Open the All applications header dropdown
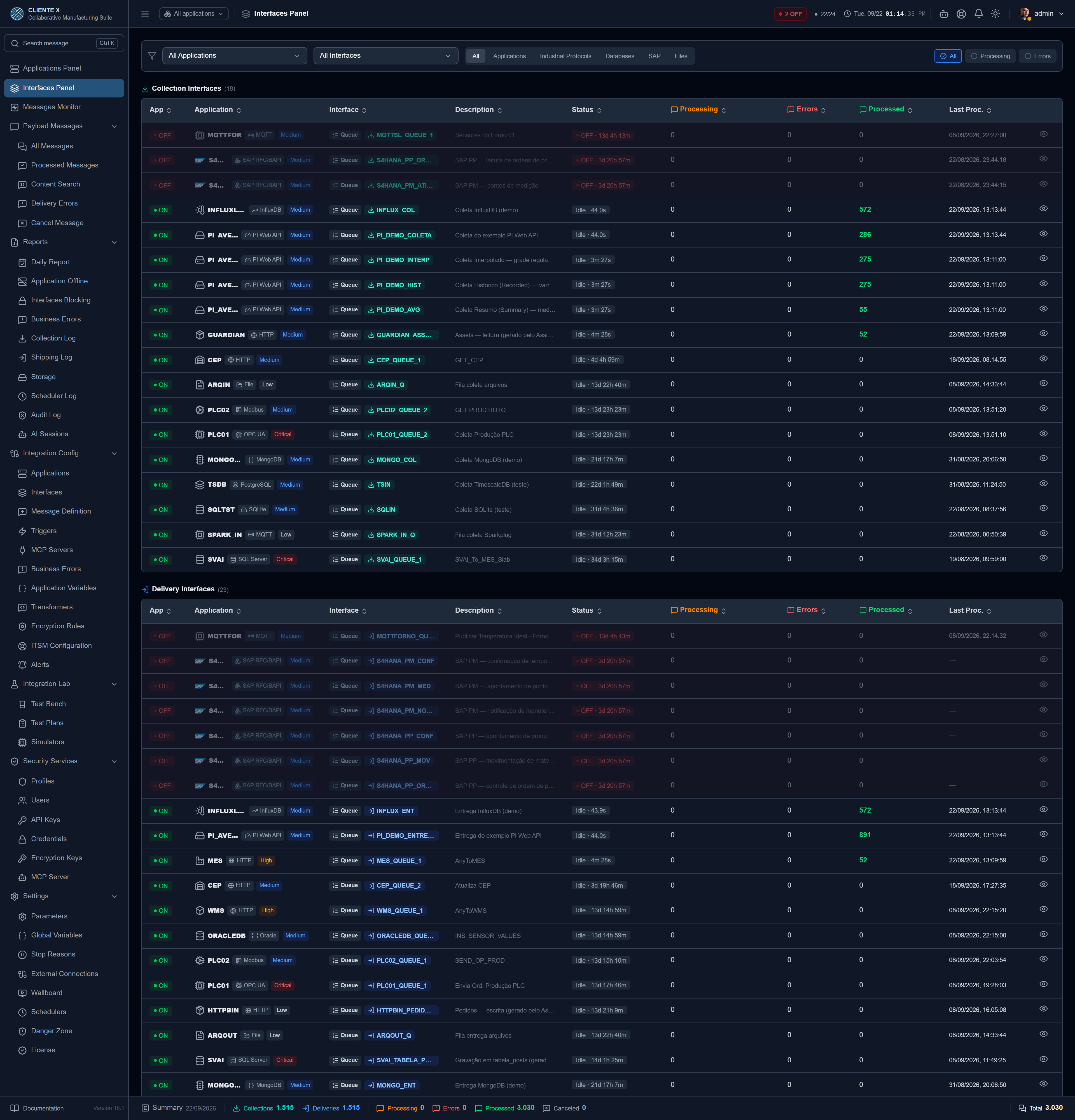The image size is (1075, 1120). (194, 14)
